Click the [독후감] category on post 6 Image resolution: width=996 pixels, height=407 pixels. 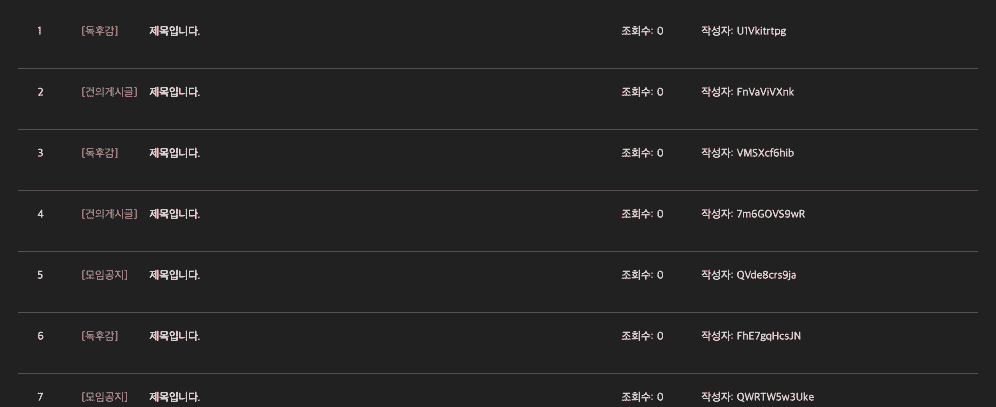99,336
